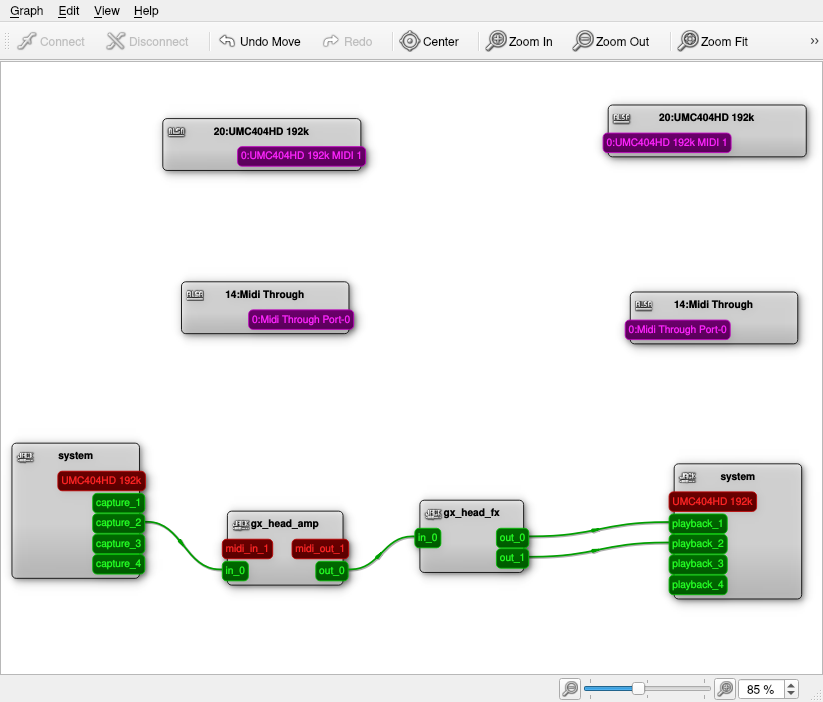
Task: Click the zoom-in magnifier in the status bar
Action: [724, 689]
